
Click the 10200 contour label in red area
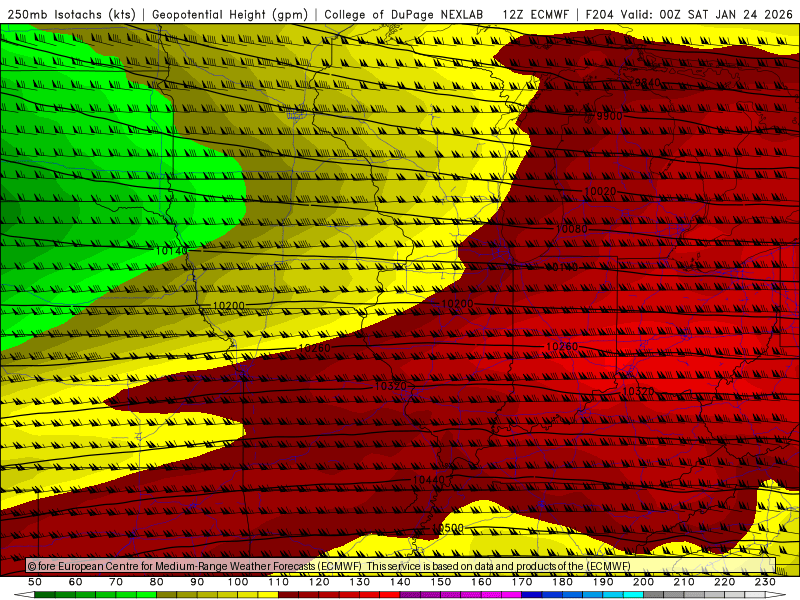pyautogui.click(x=457, y=304)
